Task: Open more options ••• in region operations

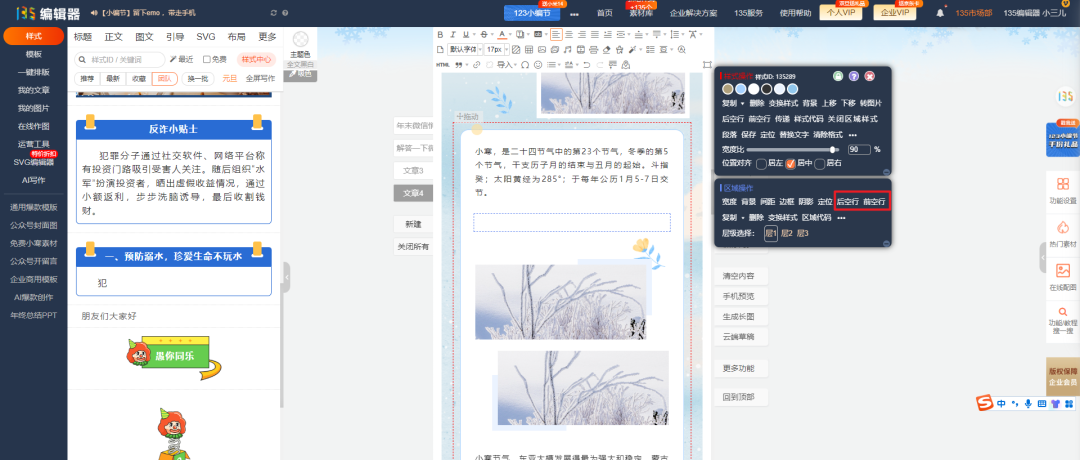Action: (841, 218)
